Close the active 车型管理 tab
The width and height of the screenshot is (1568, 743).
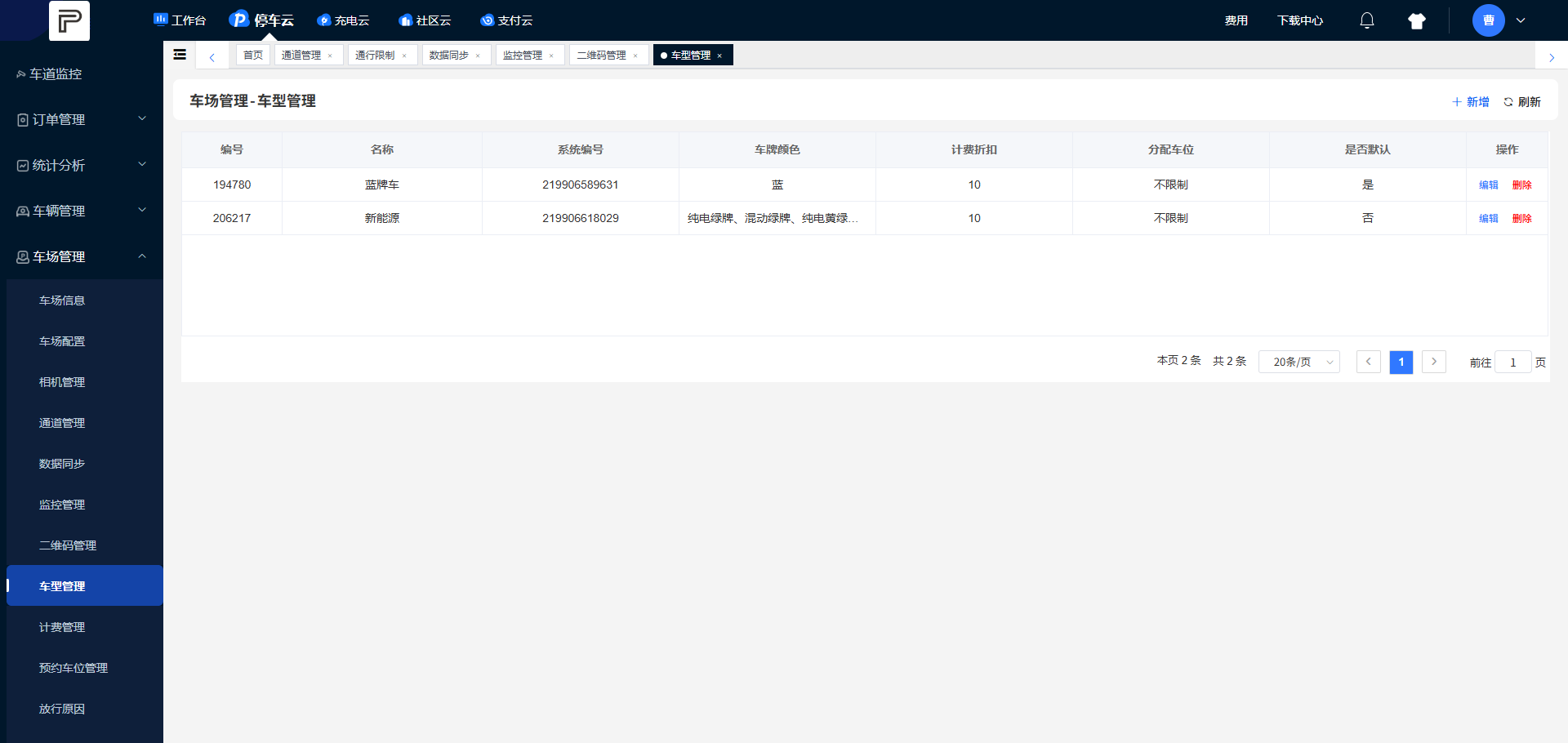tap(719, 56)
